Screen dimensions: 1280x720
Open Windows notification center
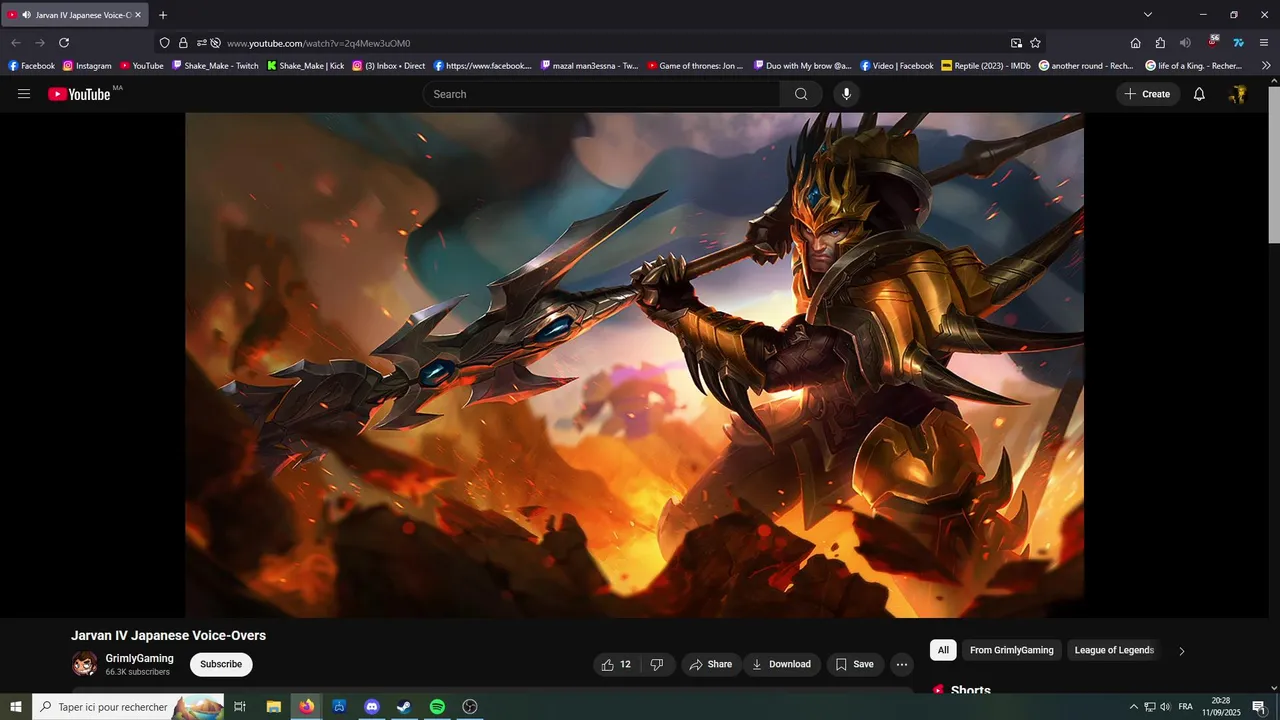pos(1259,707)
